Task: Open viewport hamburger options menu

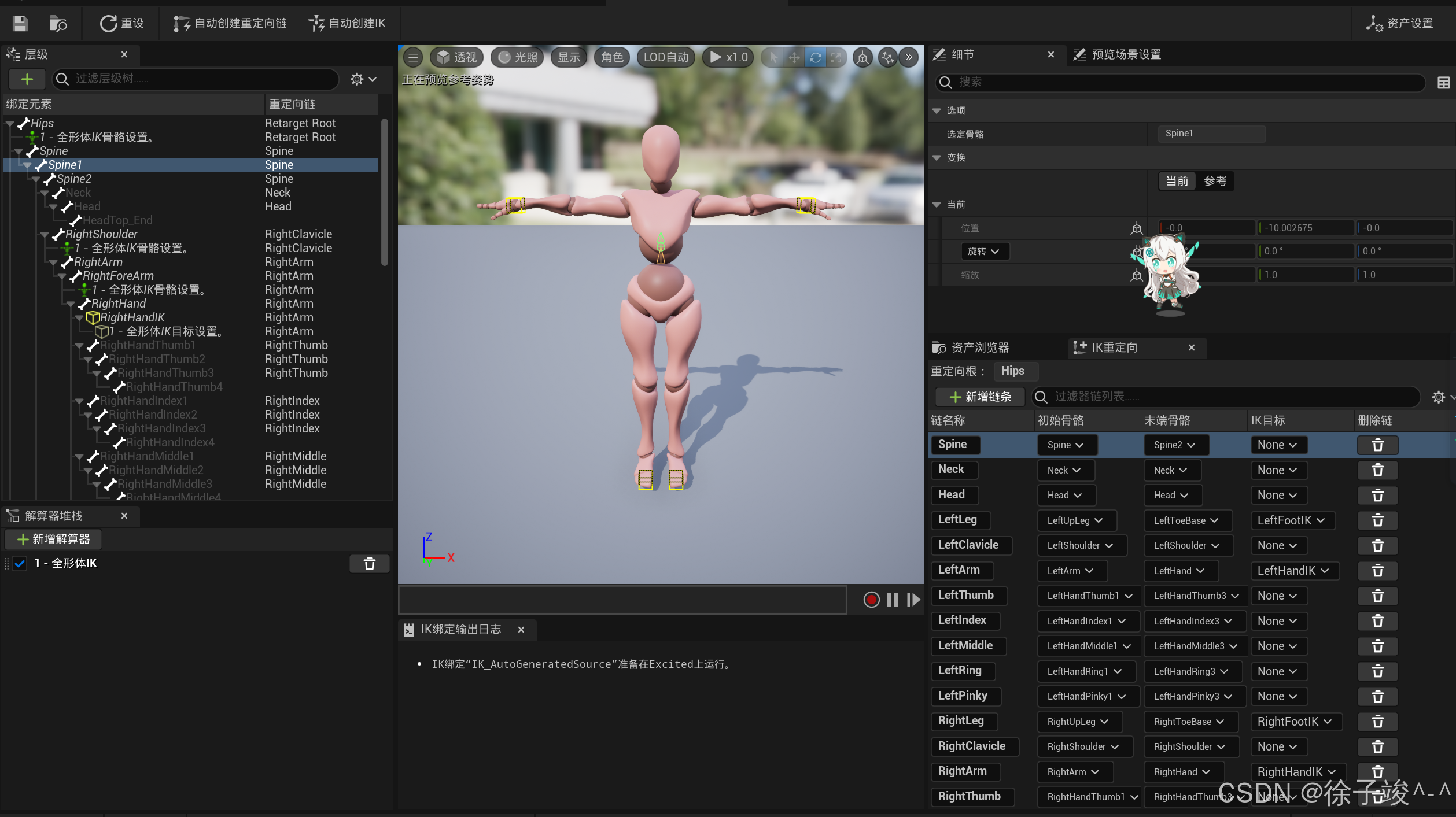Action: 413,57
